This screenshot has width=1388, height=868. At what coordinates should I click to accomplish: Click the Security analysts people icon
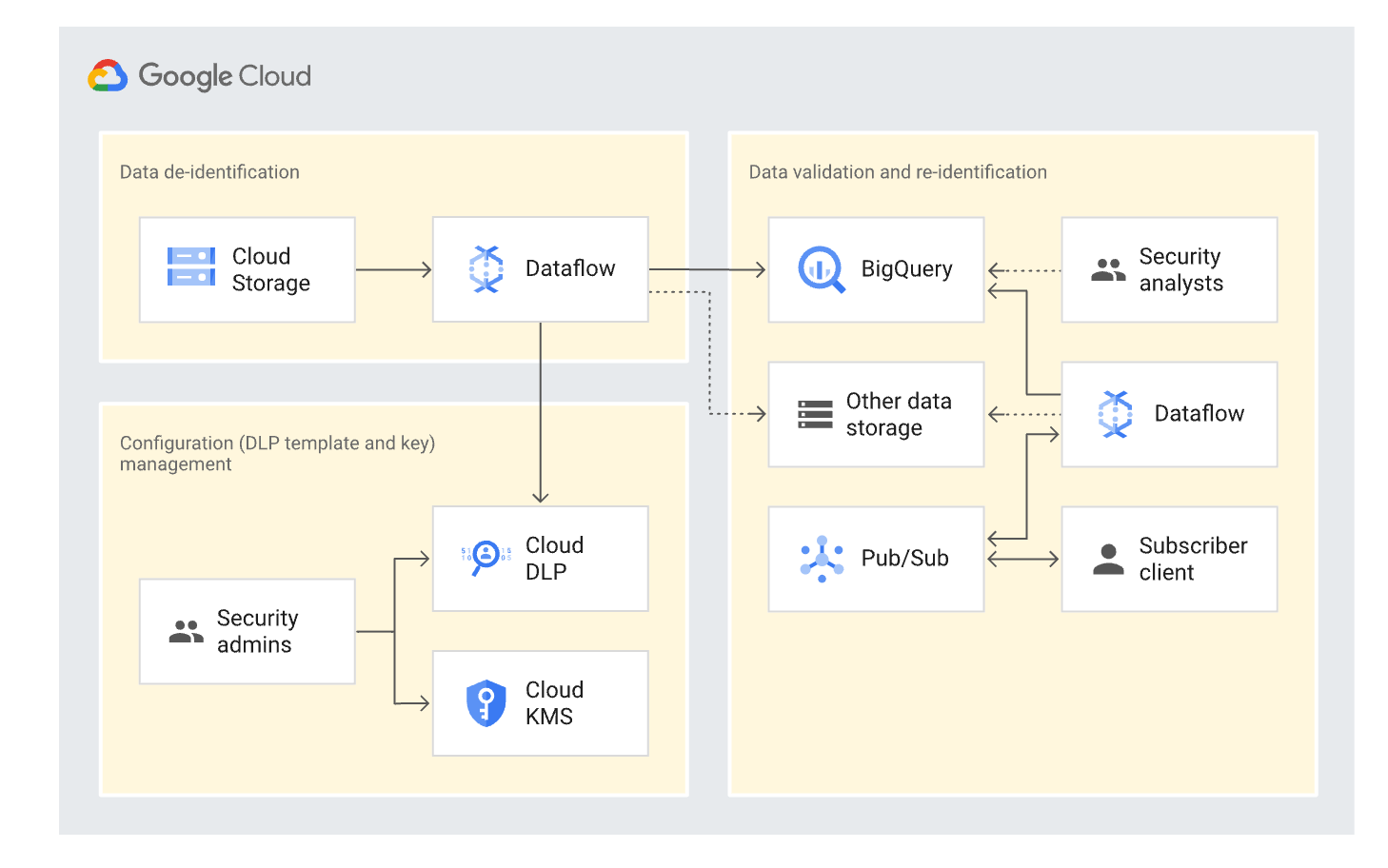(x=1108, y=270)
